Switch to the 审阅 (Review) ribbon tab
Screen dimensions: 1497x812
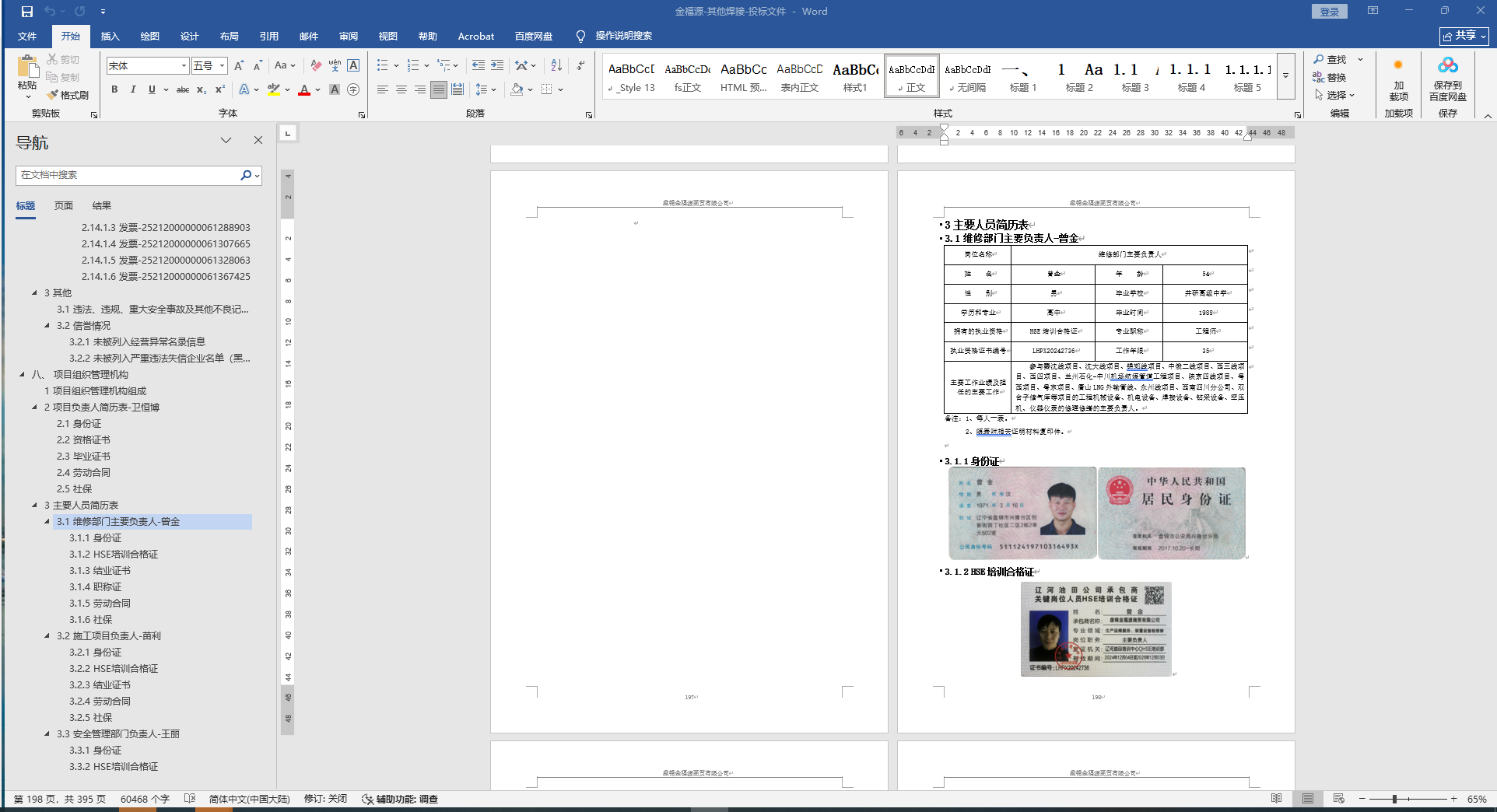click(349, 37)
